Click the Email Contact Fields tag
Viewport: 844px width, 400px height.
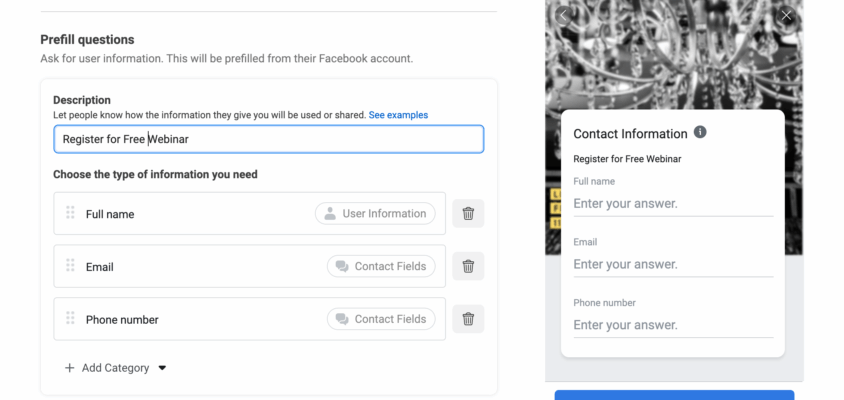click(x=381, y=266)
